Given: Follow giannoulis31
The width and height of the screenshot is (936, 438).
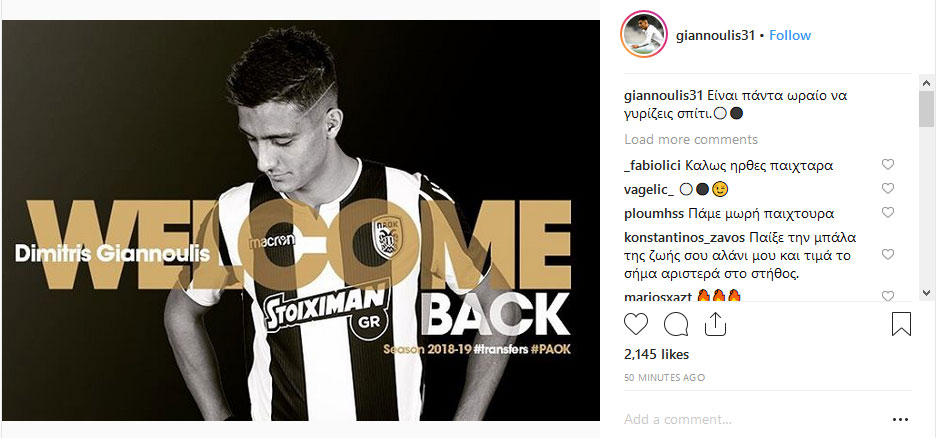Looking at the screenshot, I should click(x=790, y=35).
